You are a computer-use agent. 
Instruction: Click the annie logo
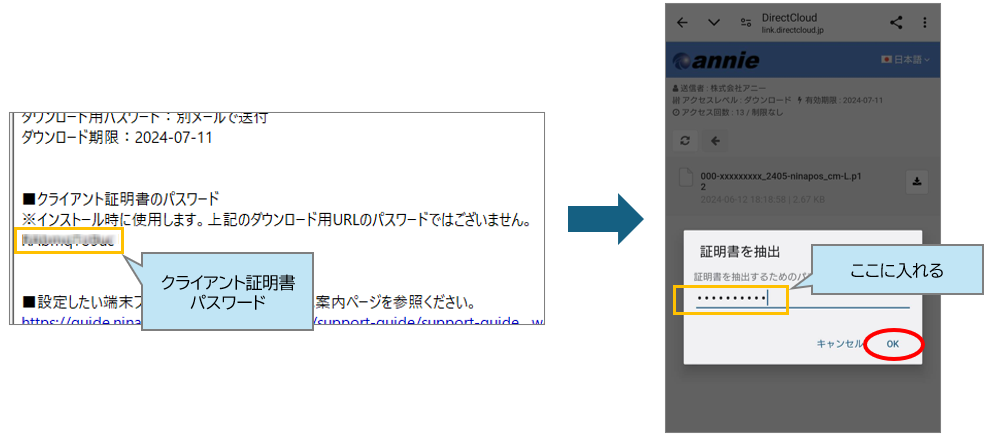719,61
